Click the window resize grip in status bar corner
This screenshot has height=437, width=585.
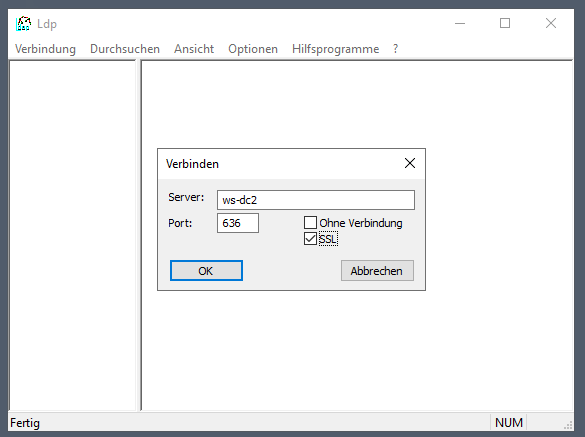click(x=568, y=425)
